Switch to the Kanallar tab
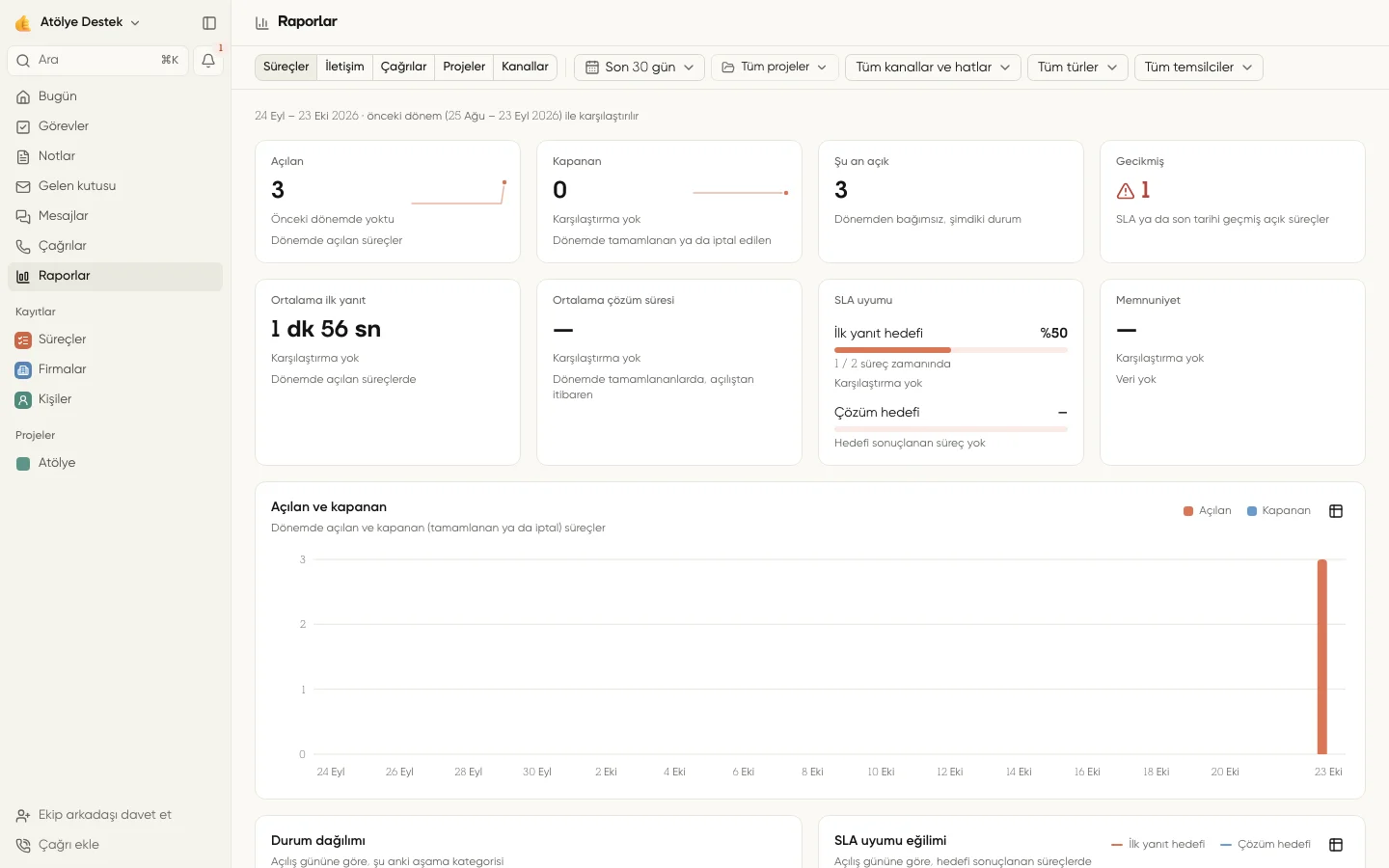The height and width of the screenshot is (868, 1389). 525,68
